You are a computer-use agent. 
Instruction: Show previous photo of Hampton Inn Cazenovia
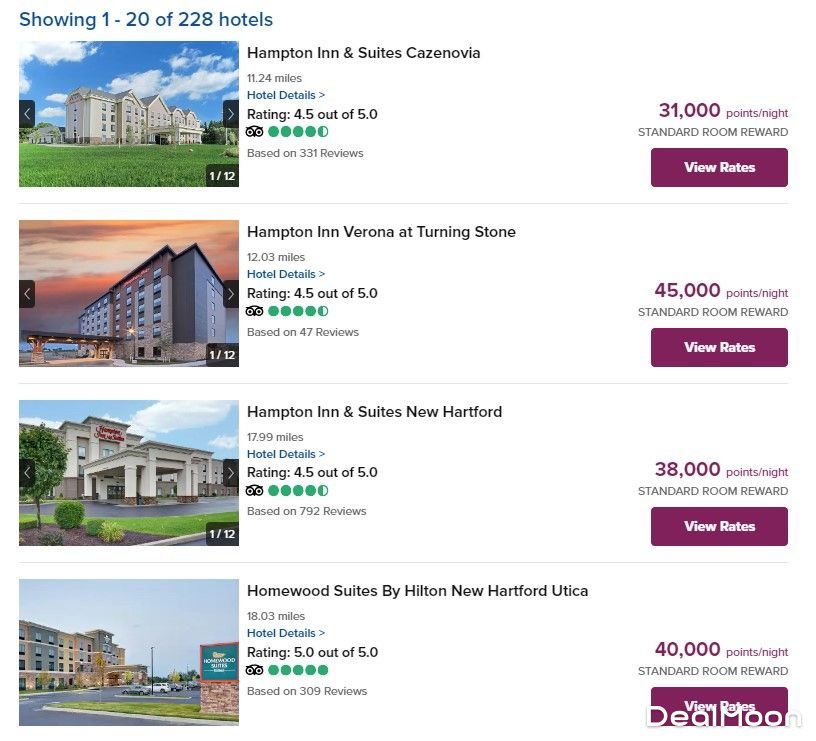[27, 114]
